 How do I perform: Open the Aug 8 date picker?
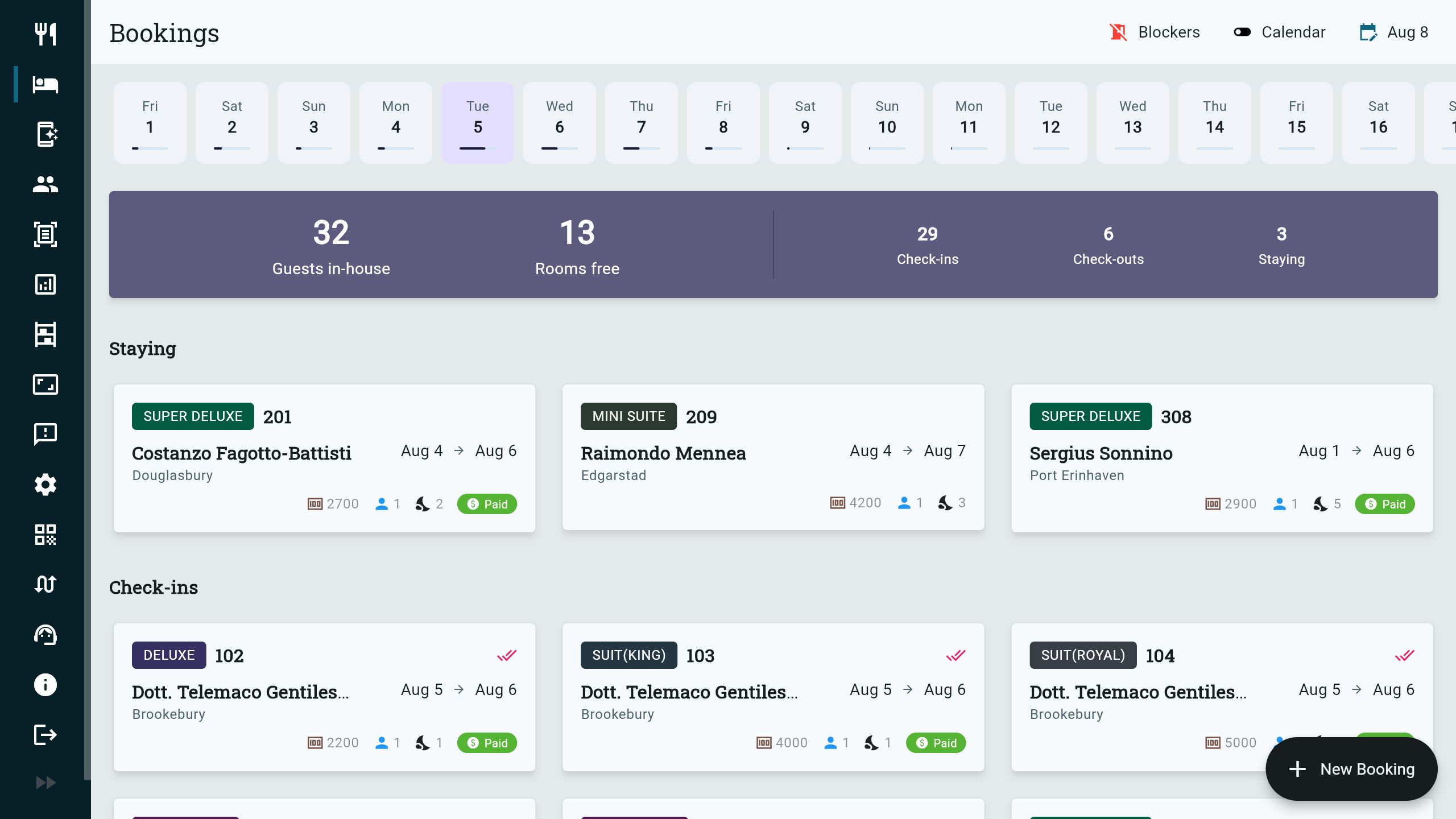pyautogui.click(x=1394, y=32)
